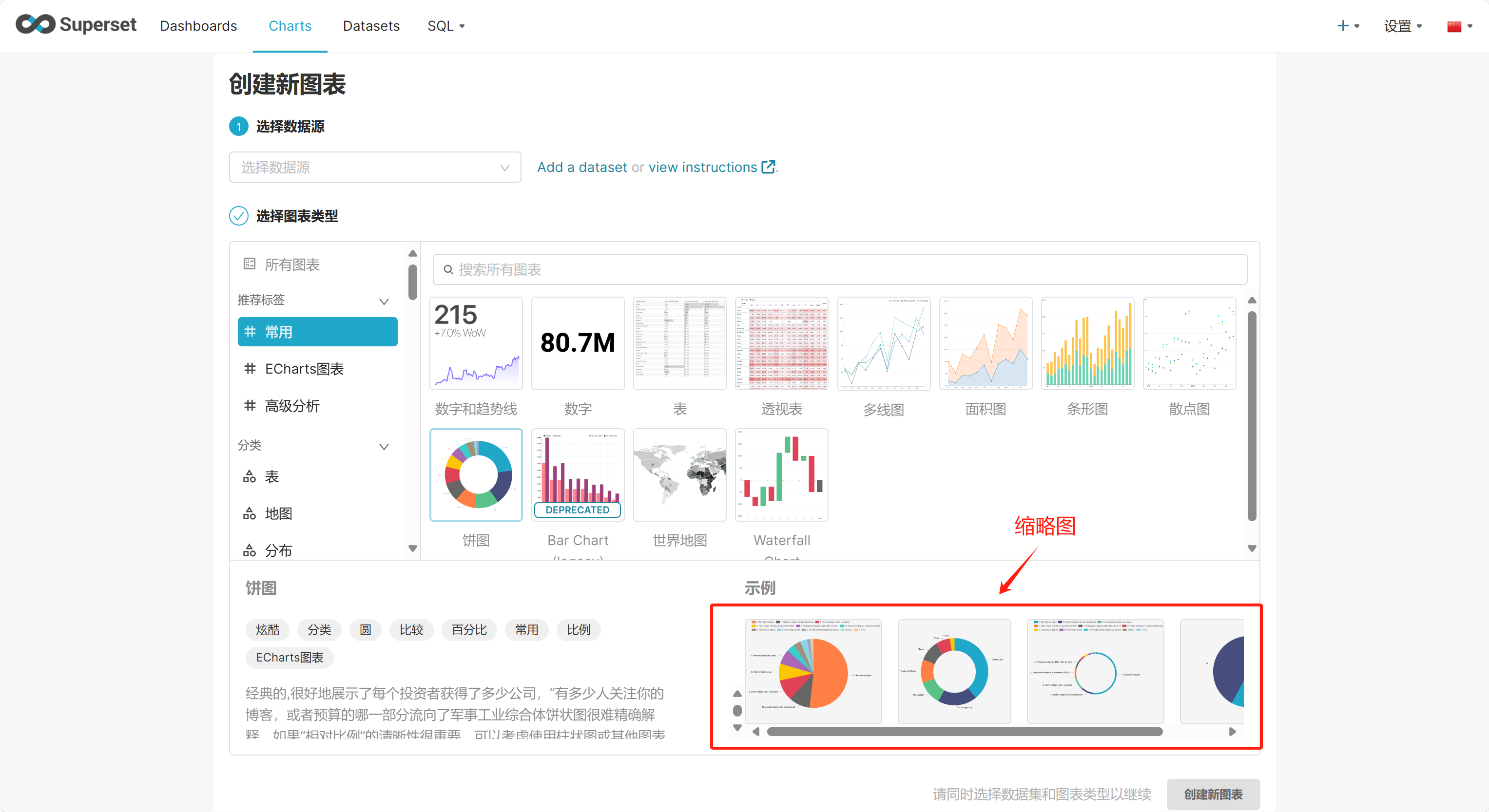This screenshot has width=1489, height=812.
Task: Click the 搜索所有图表 search field
Action: coord(839,269)
